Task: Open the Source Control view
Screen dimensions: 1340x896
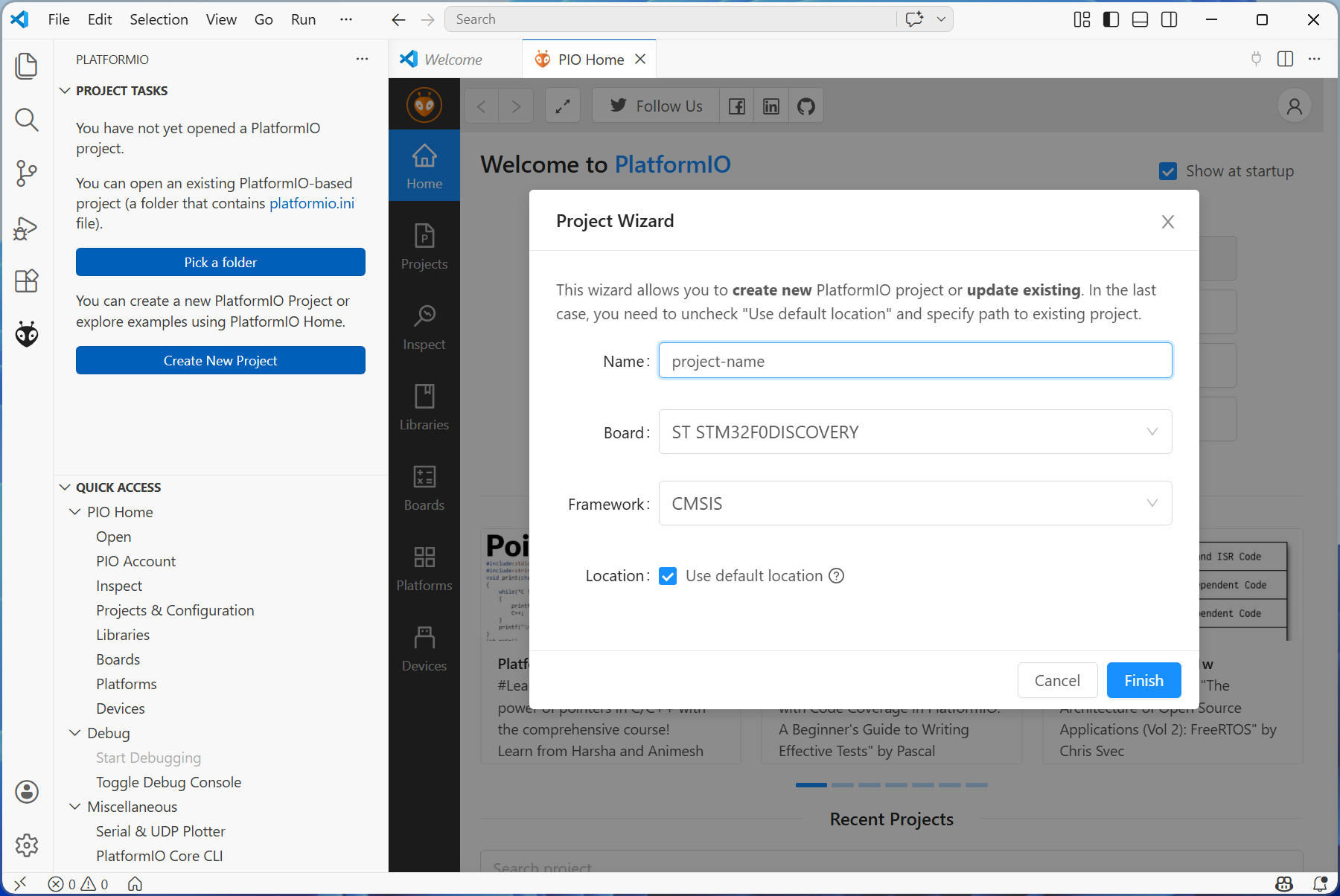Action: (27, 173)
